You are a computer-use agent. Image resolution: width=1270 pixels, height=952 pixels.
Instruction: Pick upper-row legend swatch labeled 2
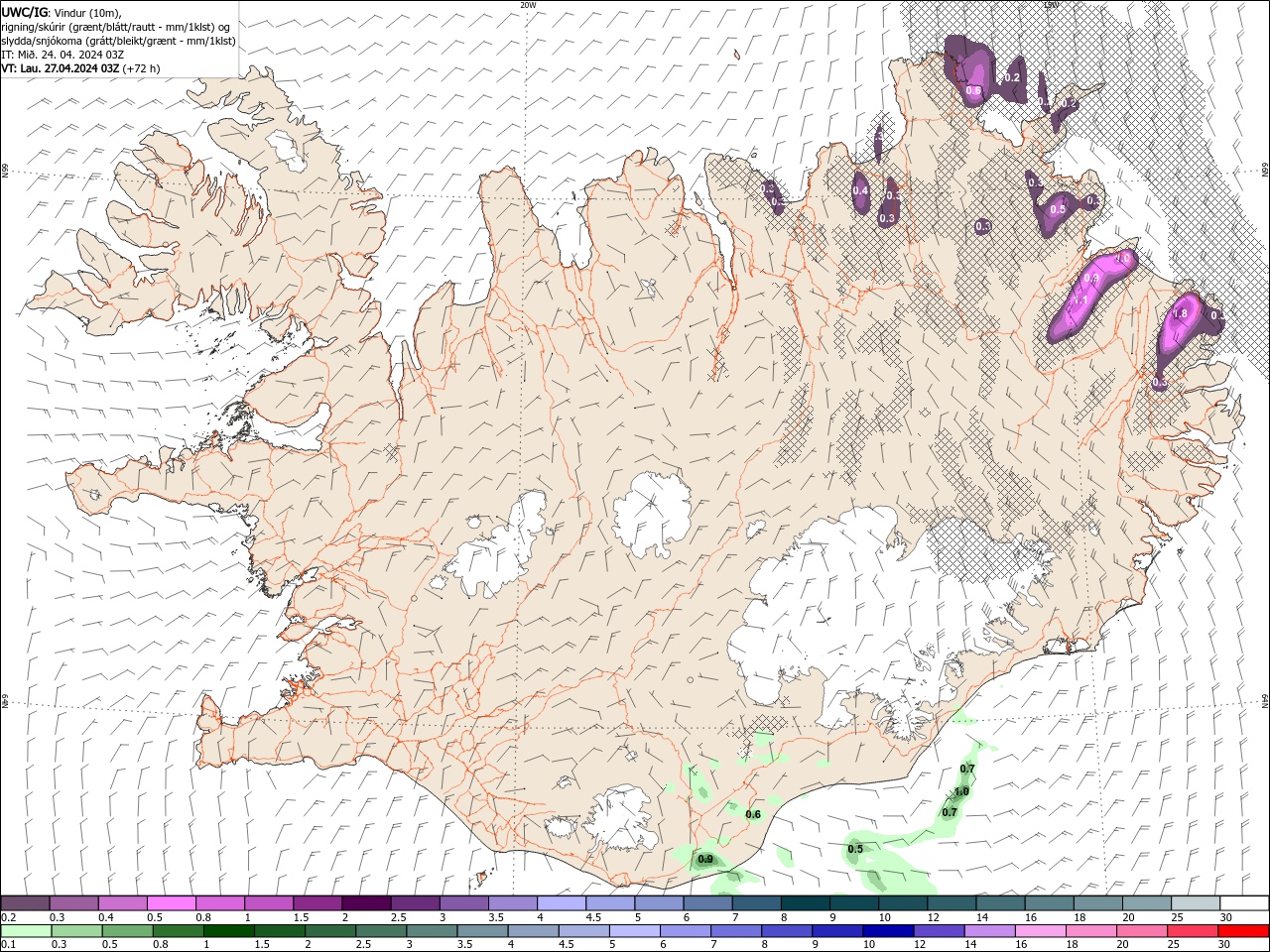point(365,902)
